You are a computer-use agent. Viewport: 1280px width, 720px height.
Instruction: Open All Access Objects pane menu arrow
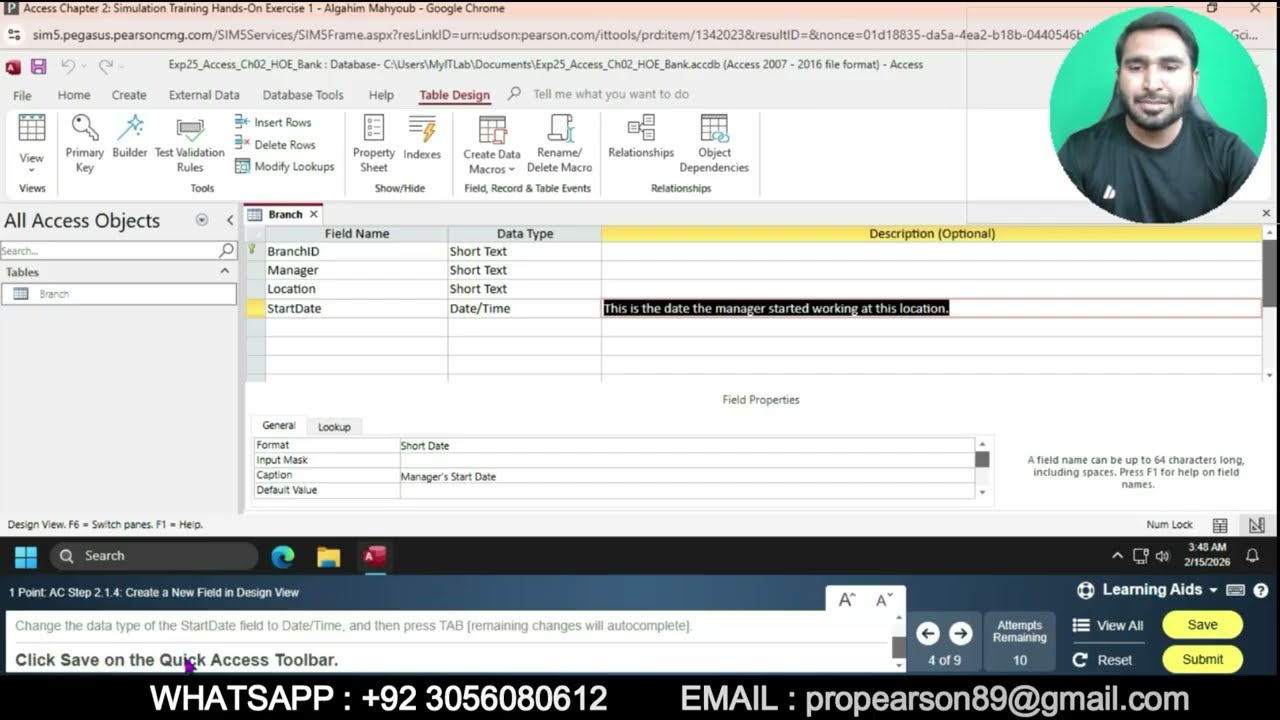click(202, 220)
